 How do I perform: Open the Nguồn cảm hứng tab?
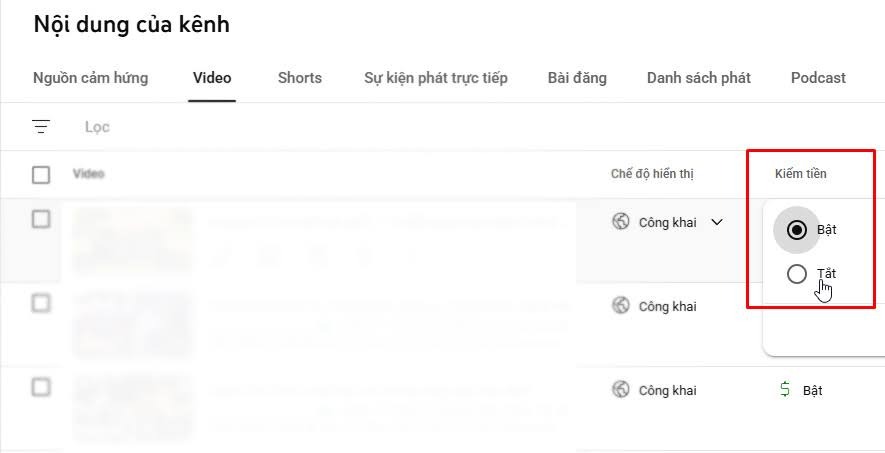click(x=90, y=78)
